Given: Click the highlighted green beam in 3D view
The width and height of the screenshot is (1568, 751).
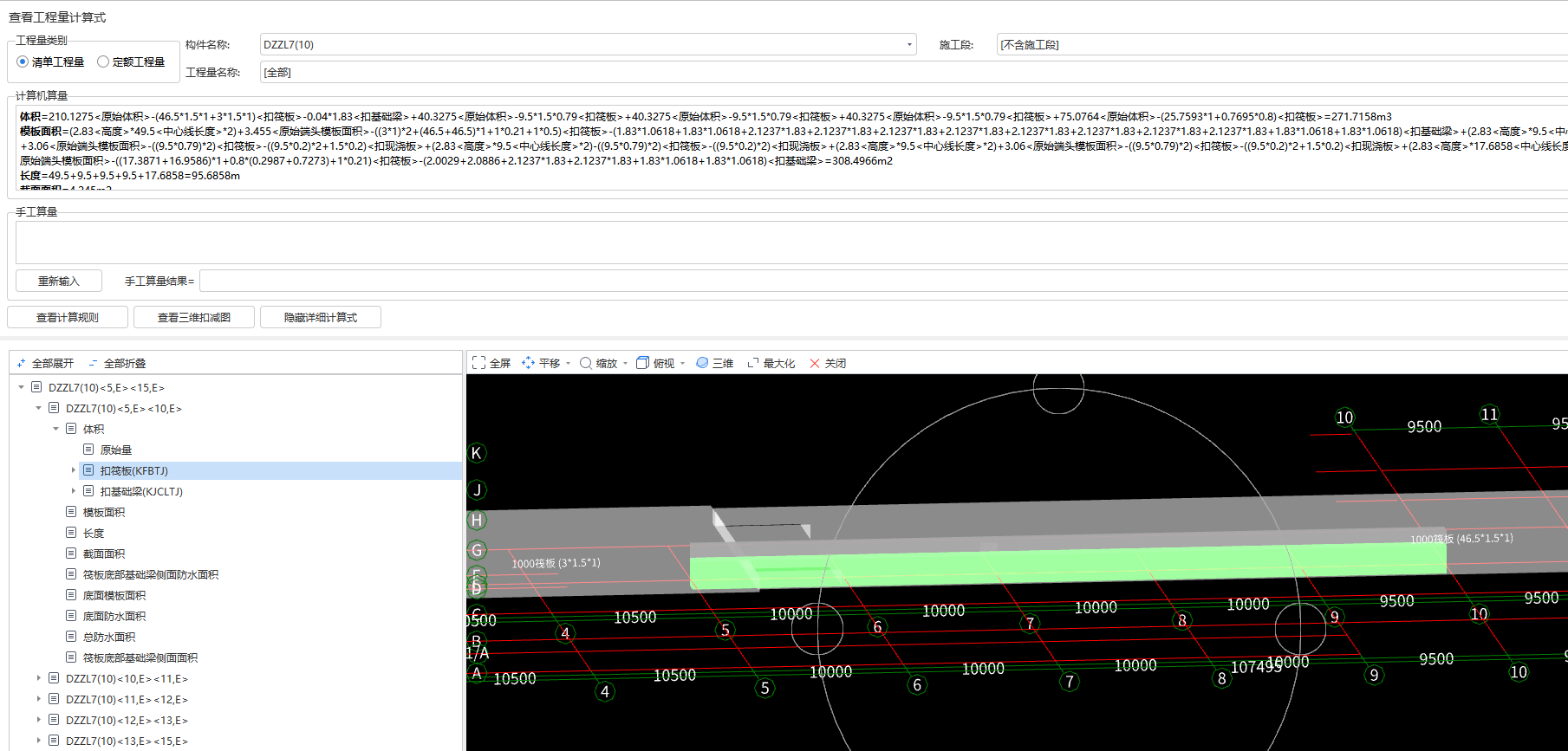Looking at the screenshot, I should pyautogui.click(x=1068, y=567).
